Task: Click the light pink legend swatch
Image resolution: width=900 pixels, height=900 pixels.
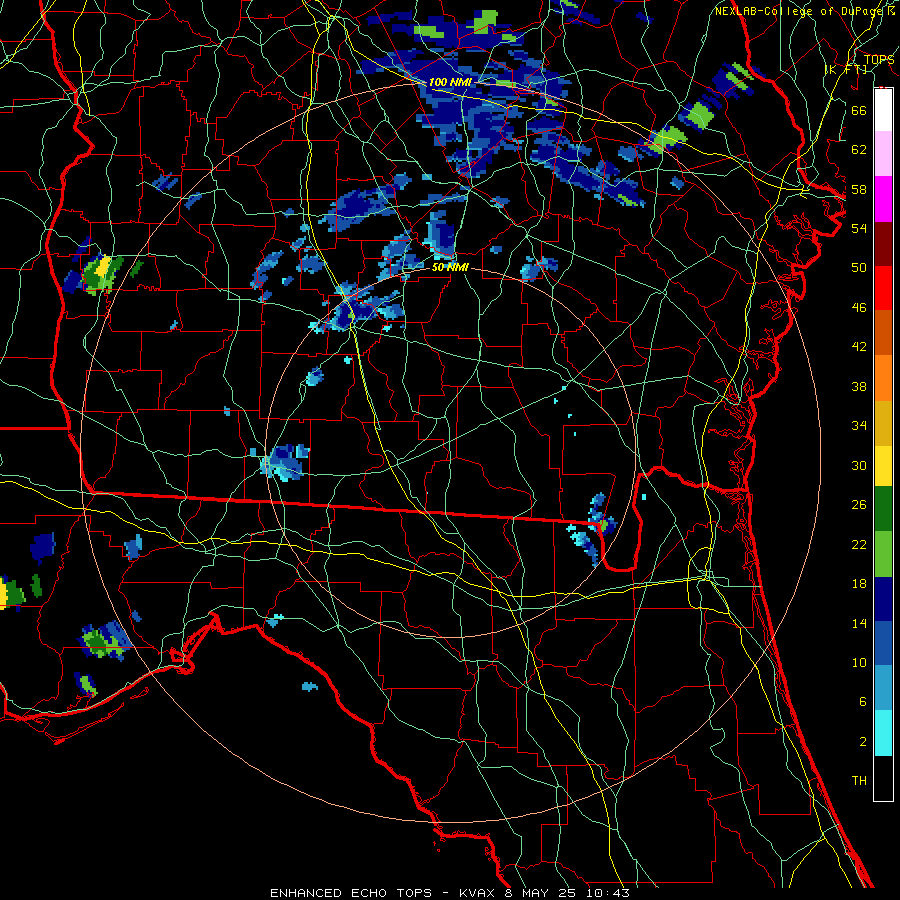Action: tap(883, 154)
